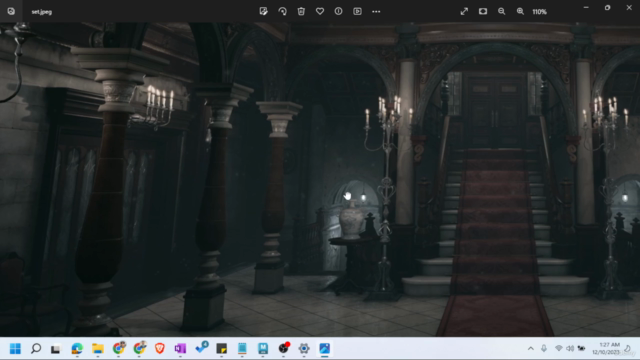This screenshot has height=360, width=640.
Task: Open Task View on the taskbar
Action: (56, 349)
